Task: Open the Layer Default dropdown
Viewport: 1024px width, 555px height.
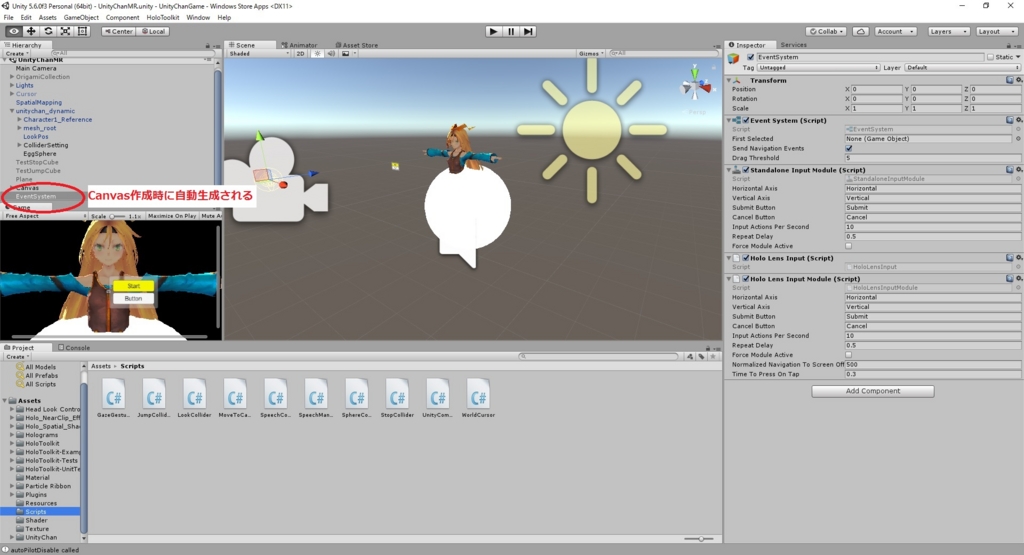Action: point(962,68)
